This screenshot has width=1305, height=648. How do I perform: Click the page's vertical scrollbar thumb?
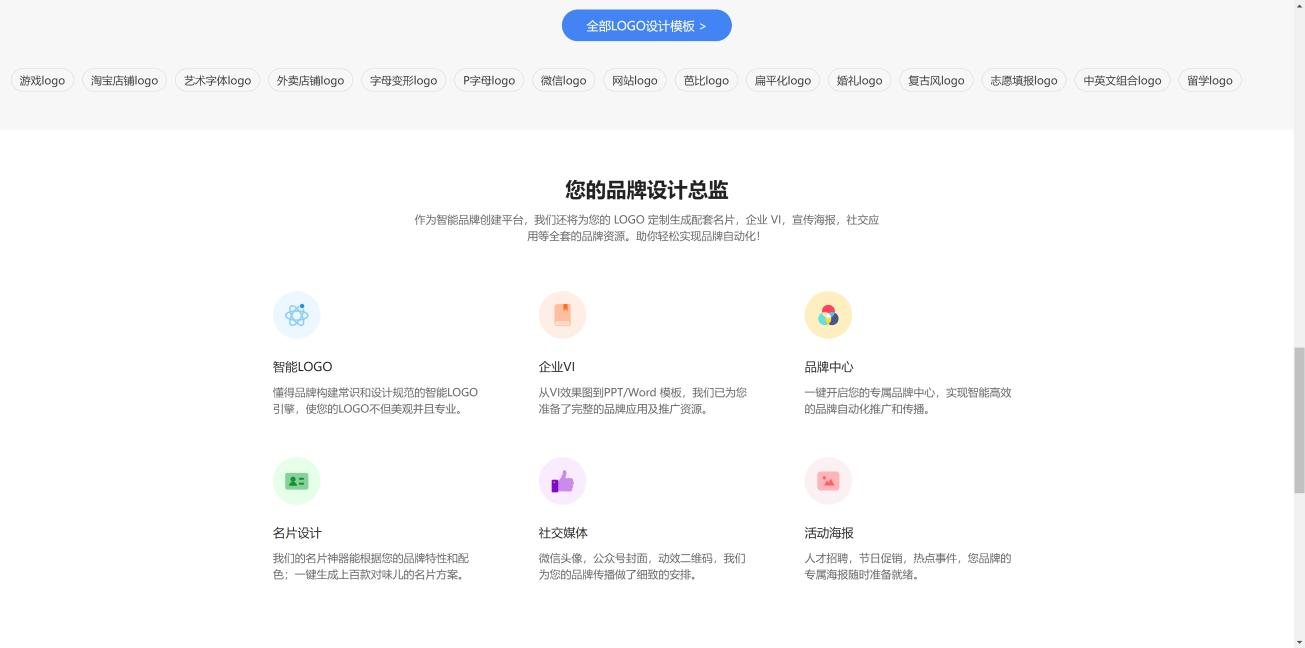(1299, 420)
